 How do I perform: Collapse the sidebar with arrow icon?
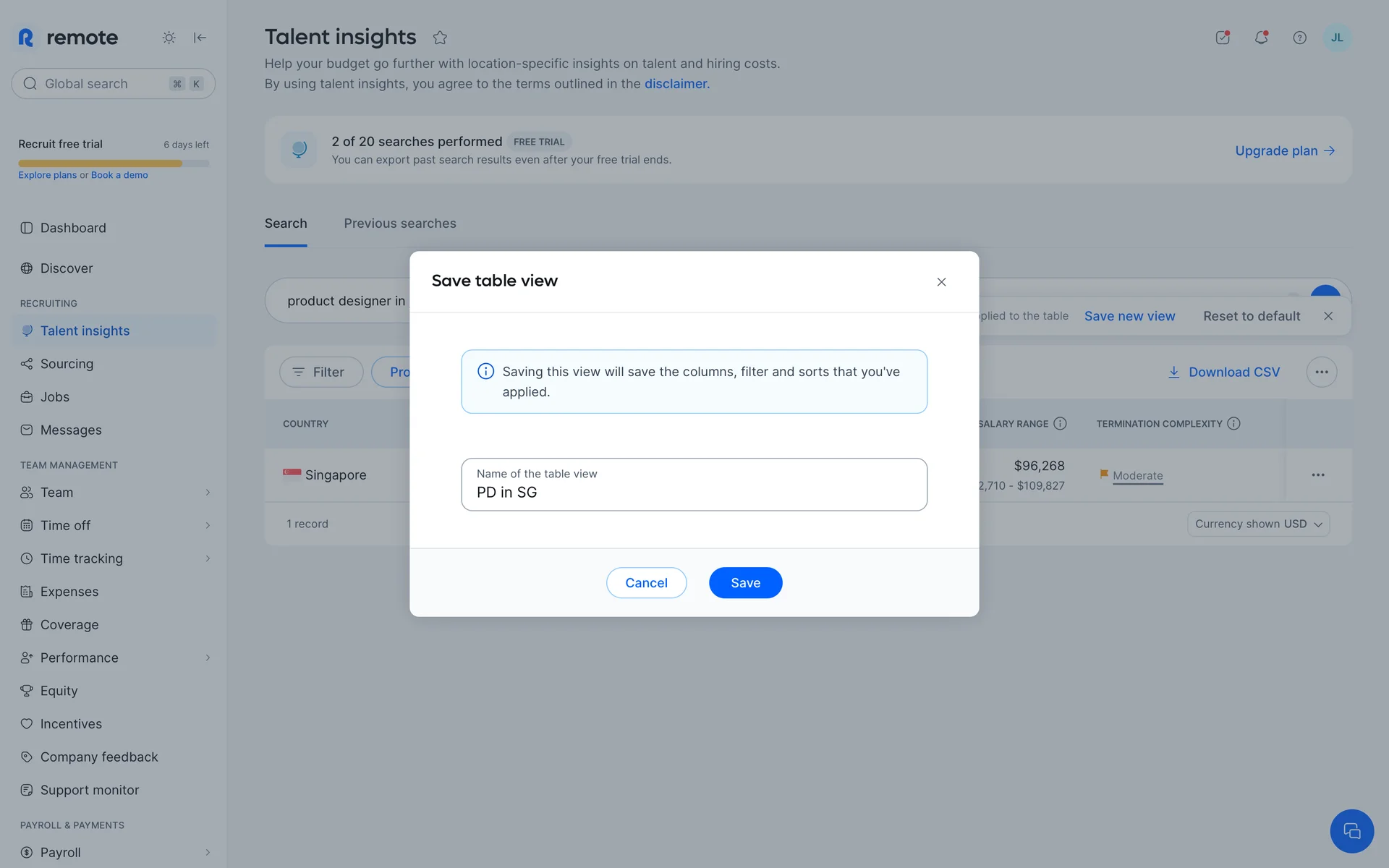(200, 38)
